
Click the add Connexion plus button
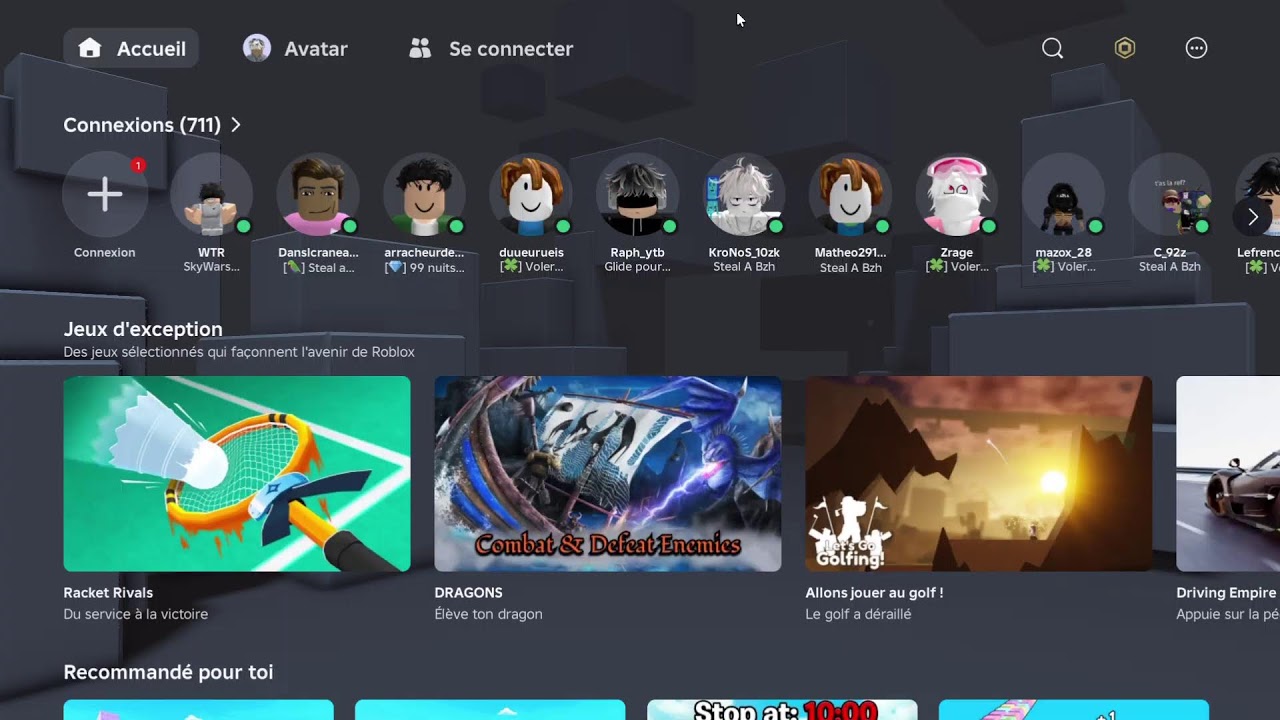click(105, 194)
